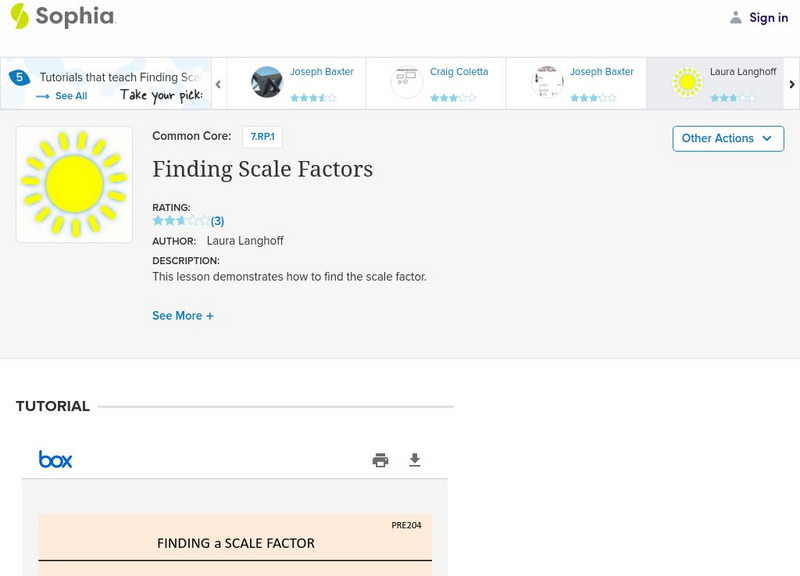The width and height of the screenshot is (800, 576).
Task: Click the Sign in link
Action: [768, 17]
